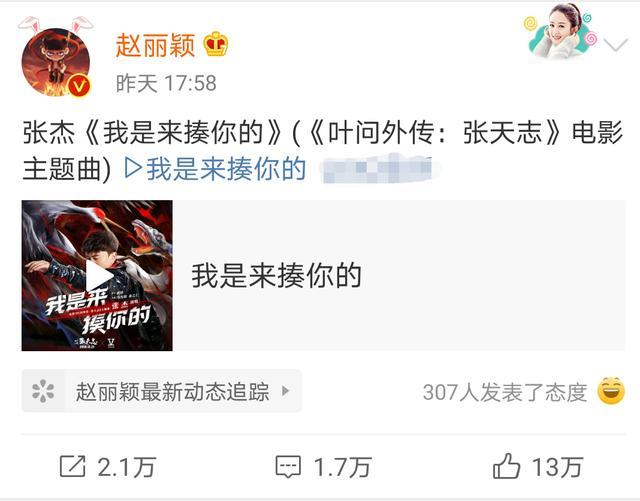
Task: Click the 赵丽颖 username
Action: [156, 45]
